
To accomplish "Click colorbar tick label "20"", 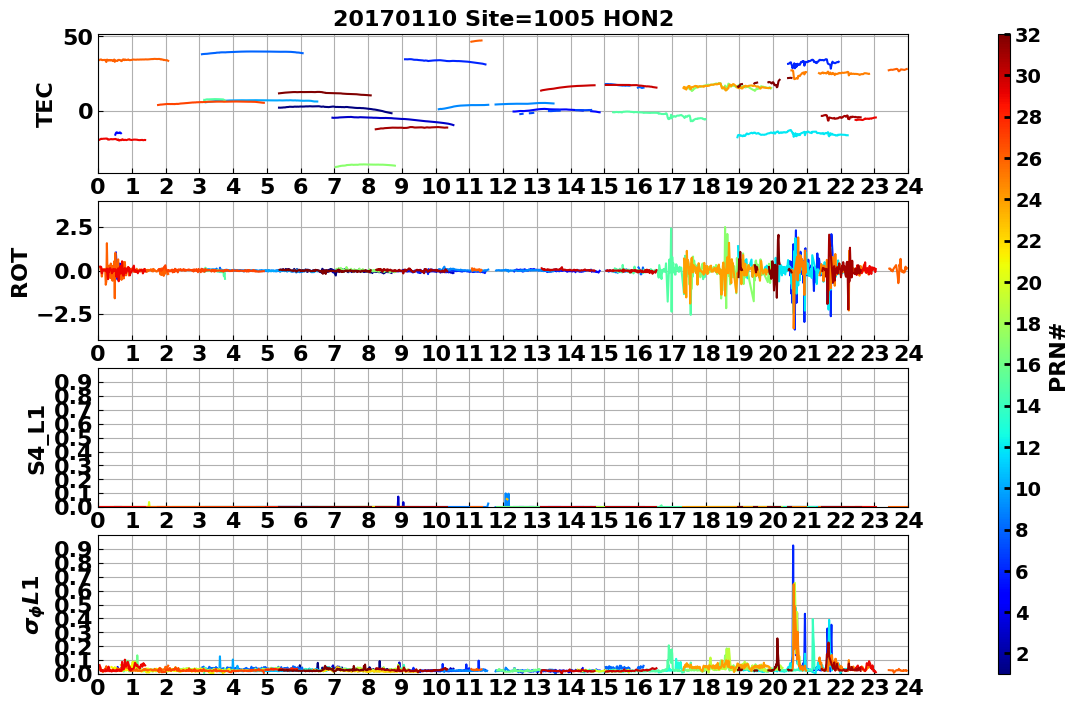I will pyautogui.click(x=1029, y=282).
